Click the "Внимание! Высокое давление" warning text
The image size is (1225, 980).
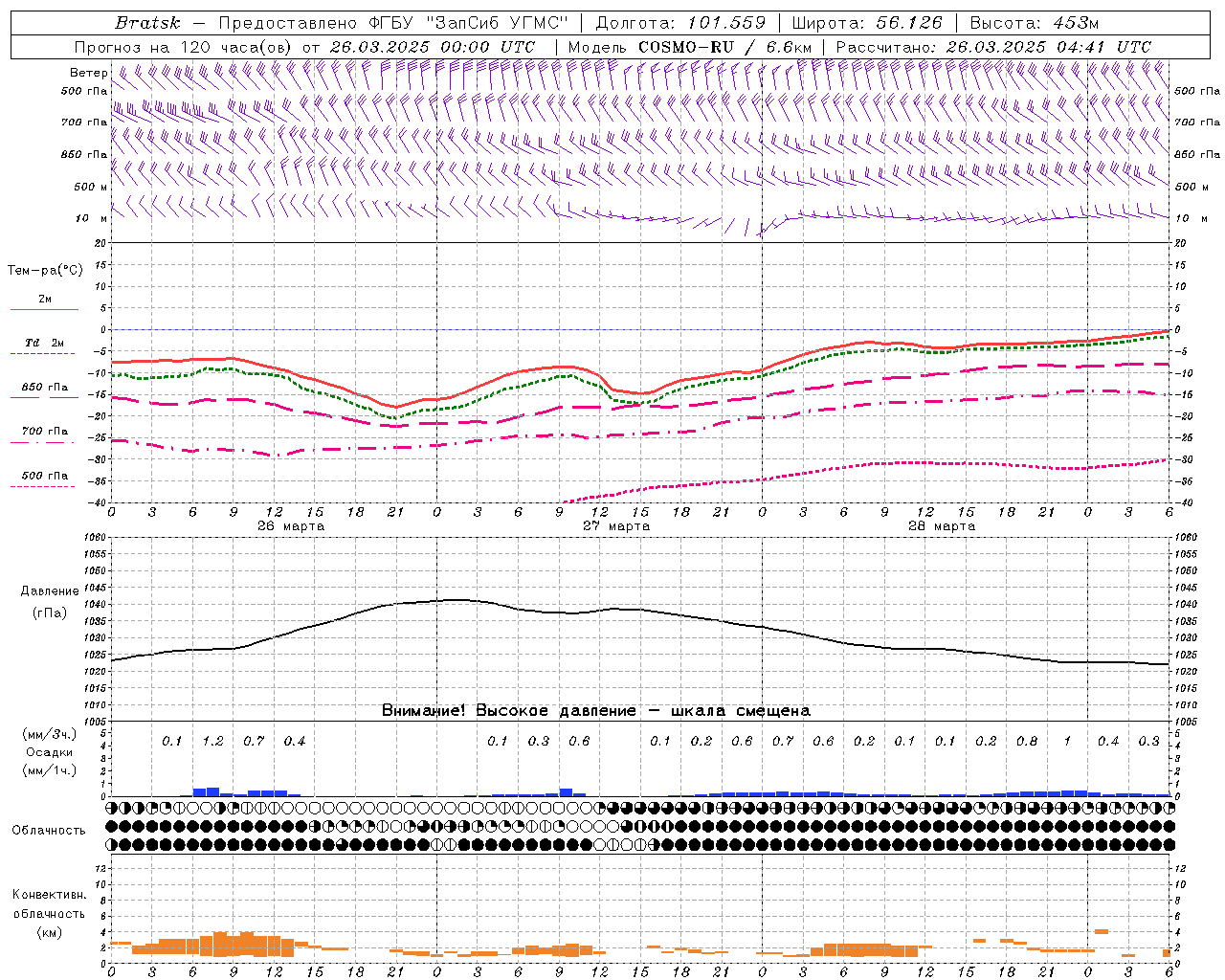(x=508, y=711)
